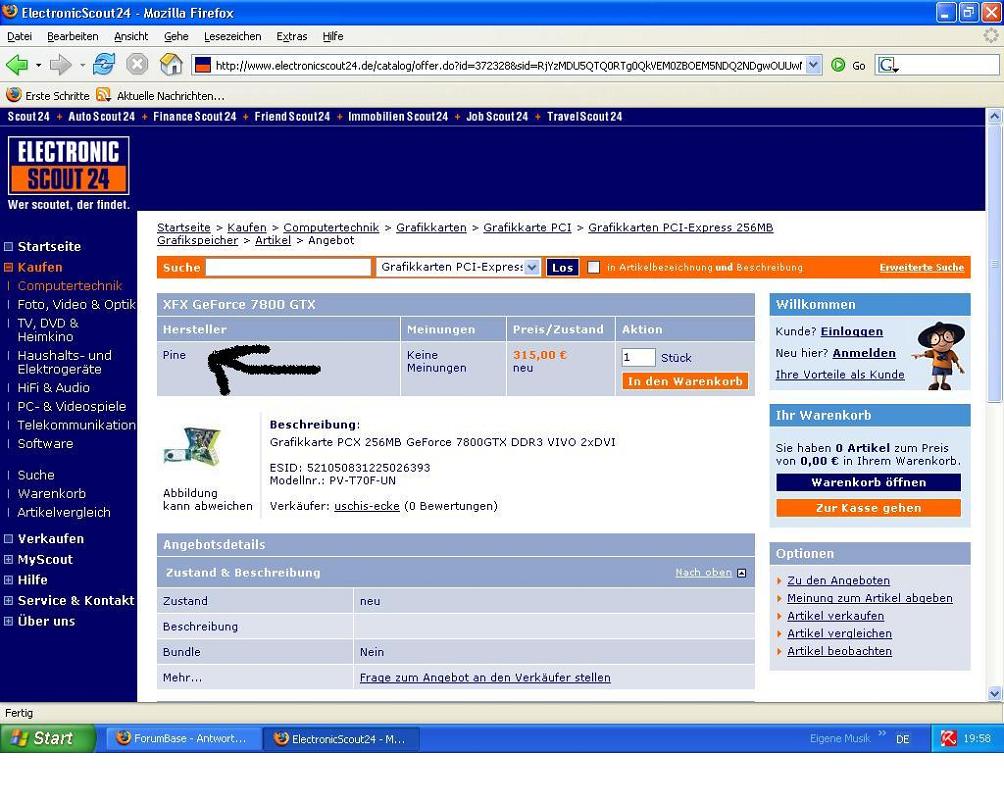Click the Firefox throbber activity icon
Viewport: 1004px width, 804px height.
click(991, 36)
